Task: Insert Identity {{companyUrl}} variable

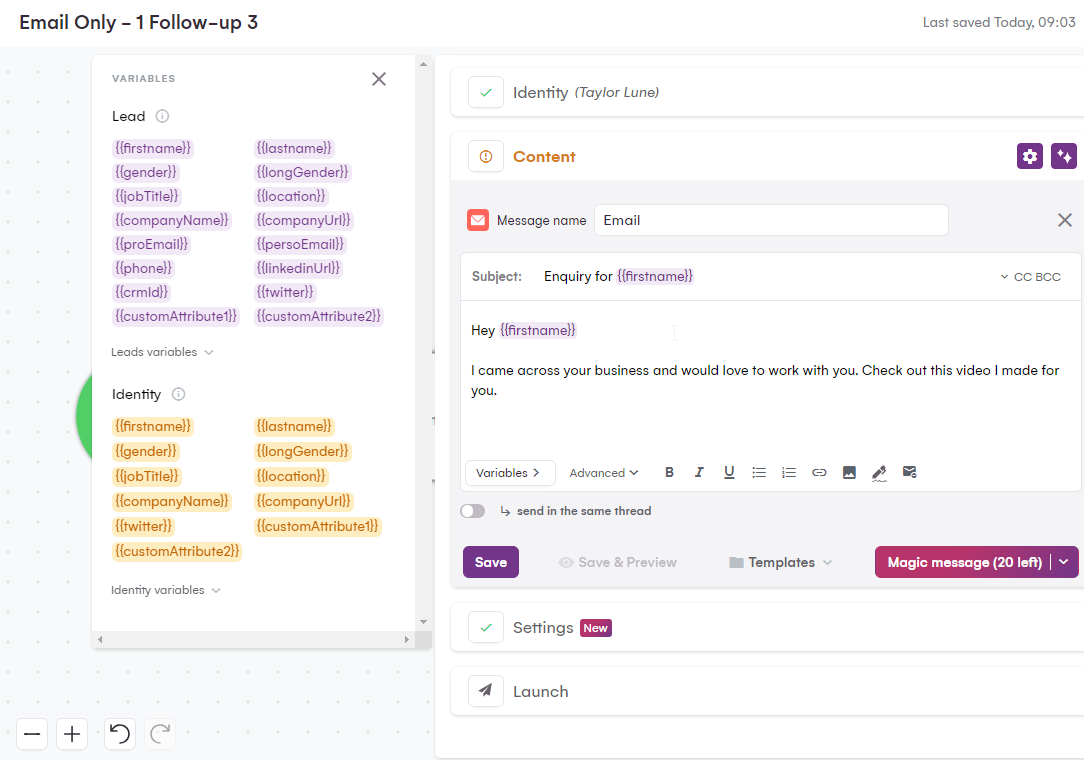Action: (303, 501)
